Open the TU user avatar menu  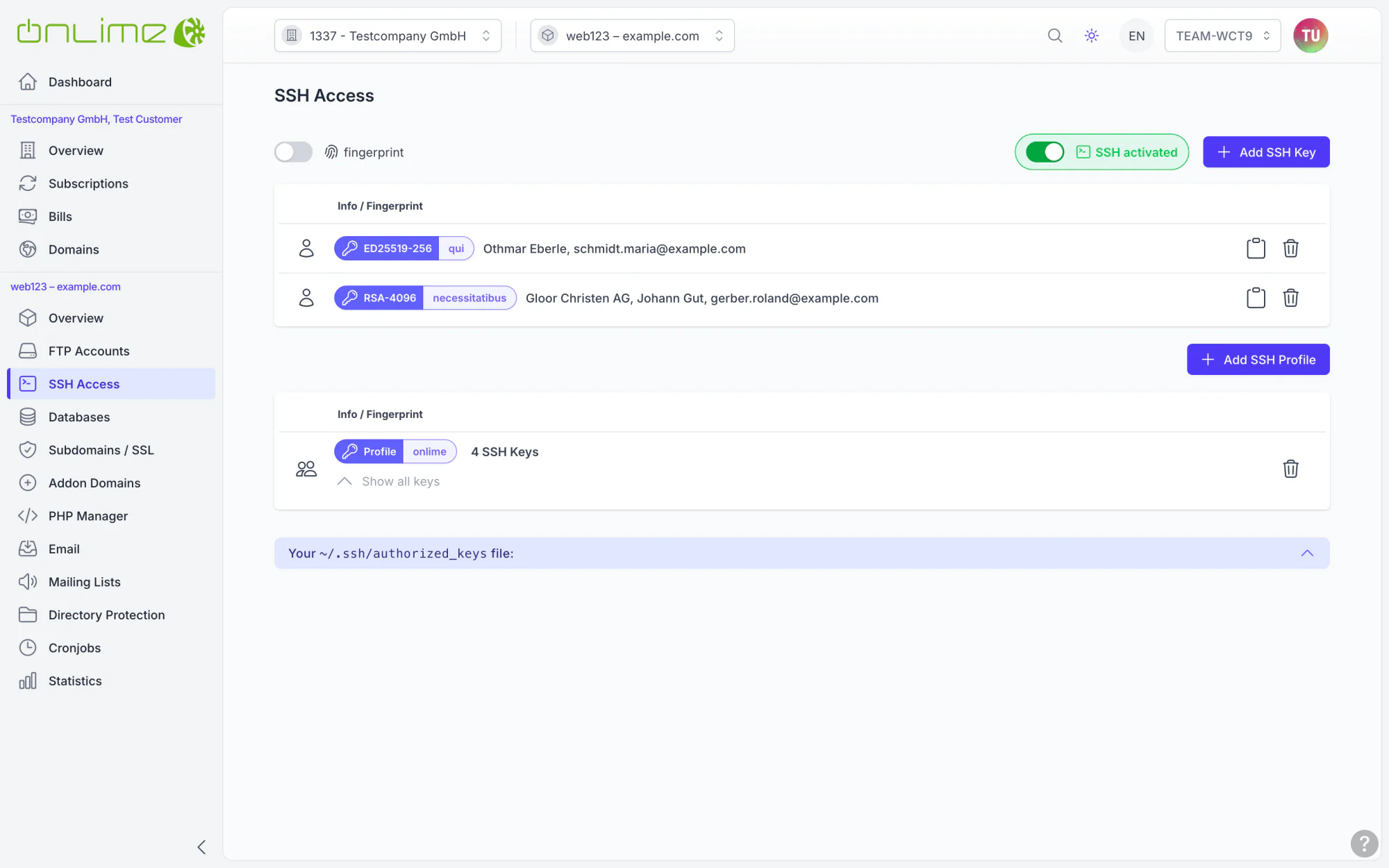[x=1311, y=35]
